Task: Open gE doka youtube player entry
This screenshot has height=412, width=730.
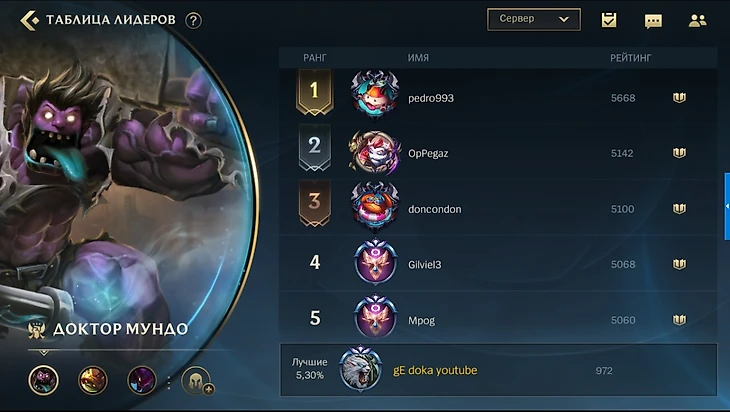Action: (498, 370)
